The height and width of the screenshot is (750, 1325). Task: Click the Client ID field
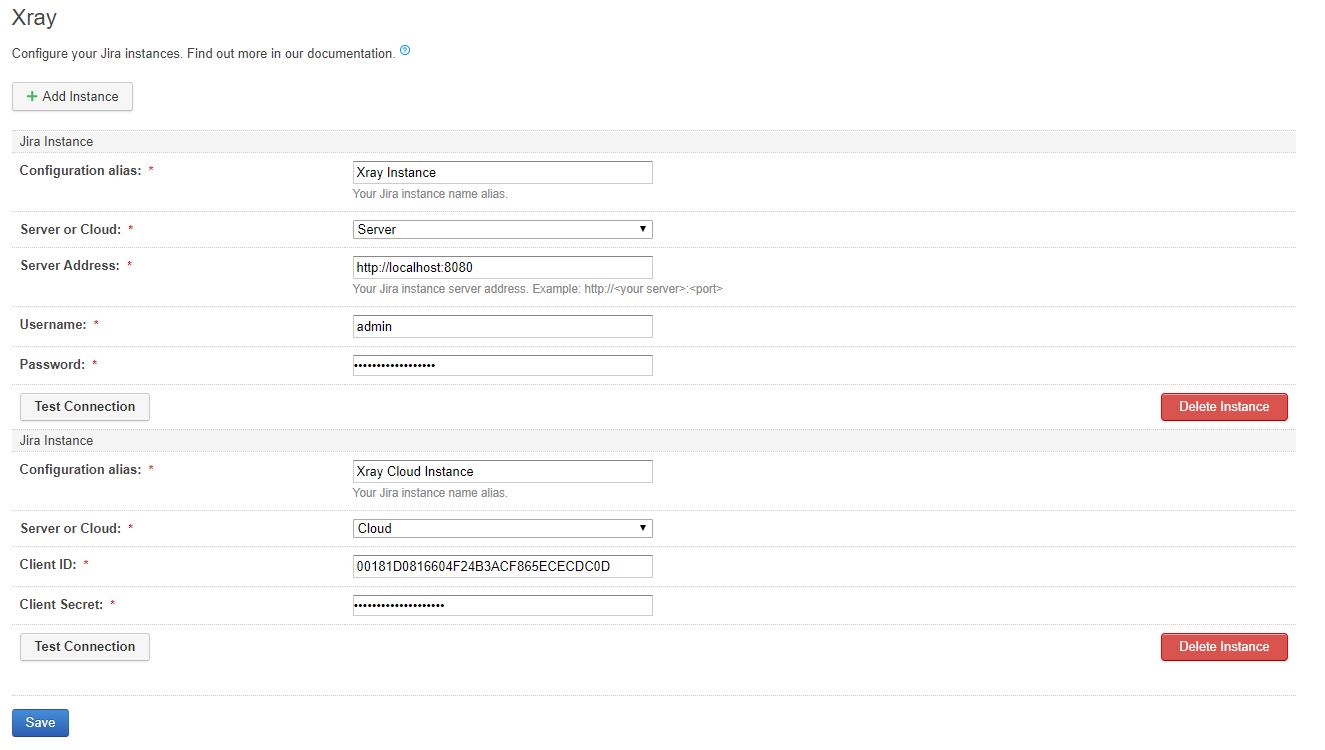(502, 566)
